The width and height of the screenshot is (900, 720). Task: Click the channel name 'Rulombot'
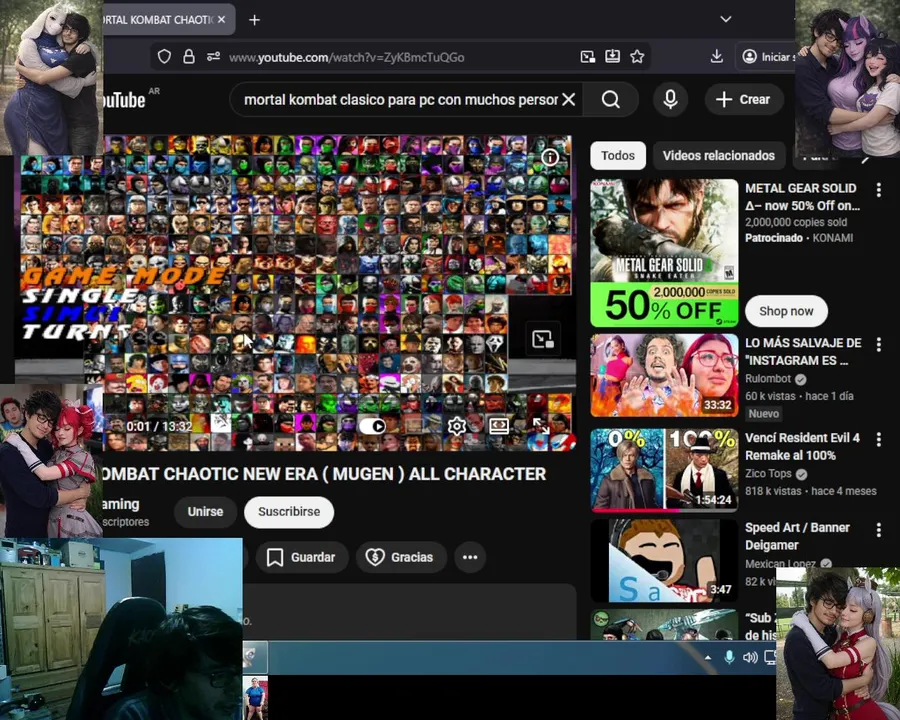coord(768,379)
